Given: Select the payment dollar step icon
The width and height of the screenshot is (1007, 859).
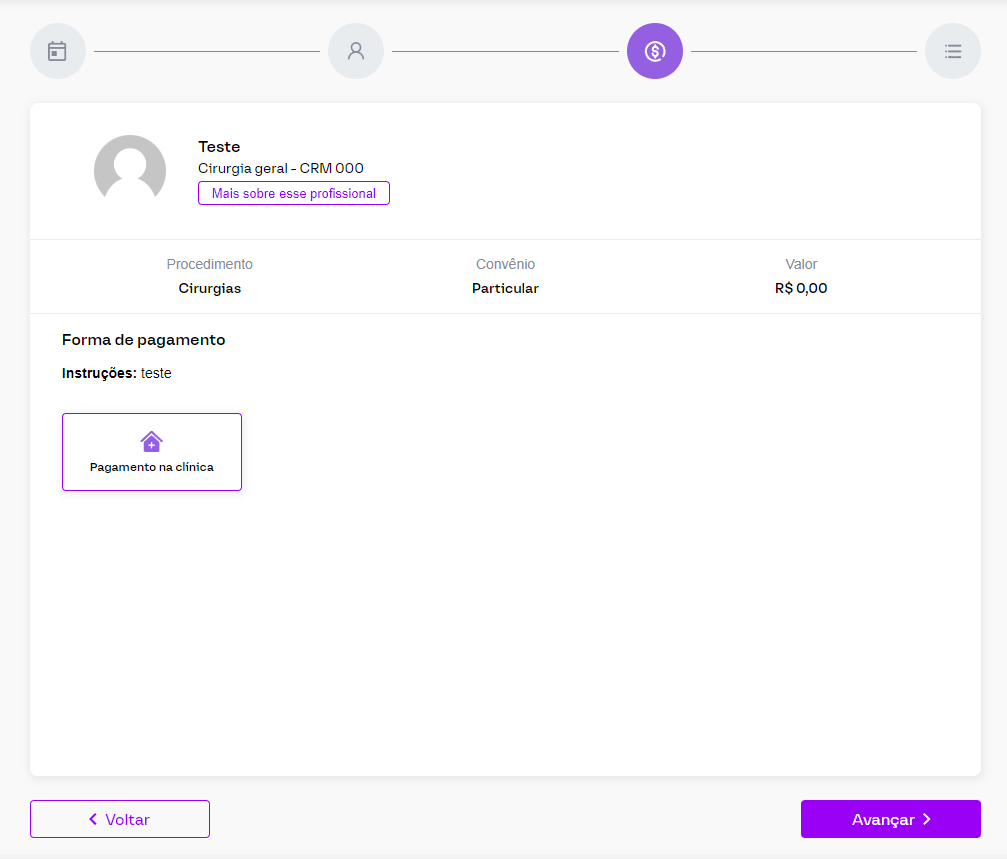Looking at the screenshot, I should click(x=655, y=51).
